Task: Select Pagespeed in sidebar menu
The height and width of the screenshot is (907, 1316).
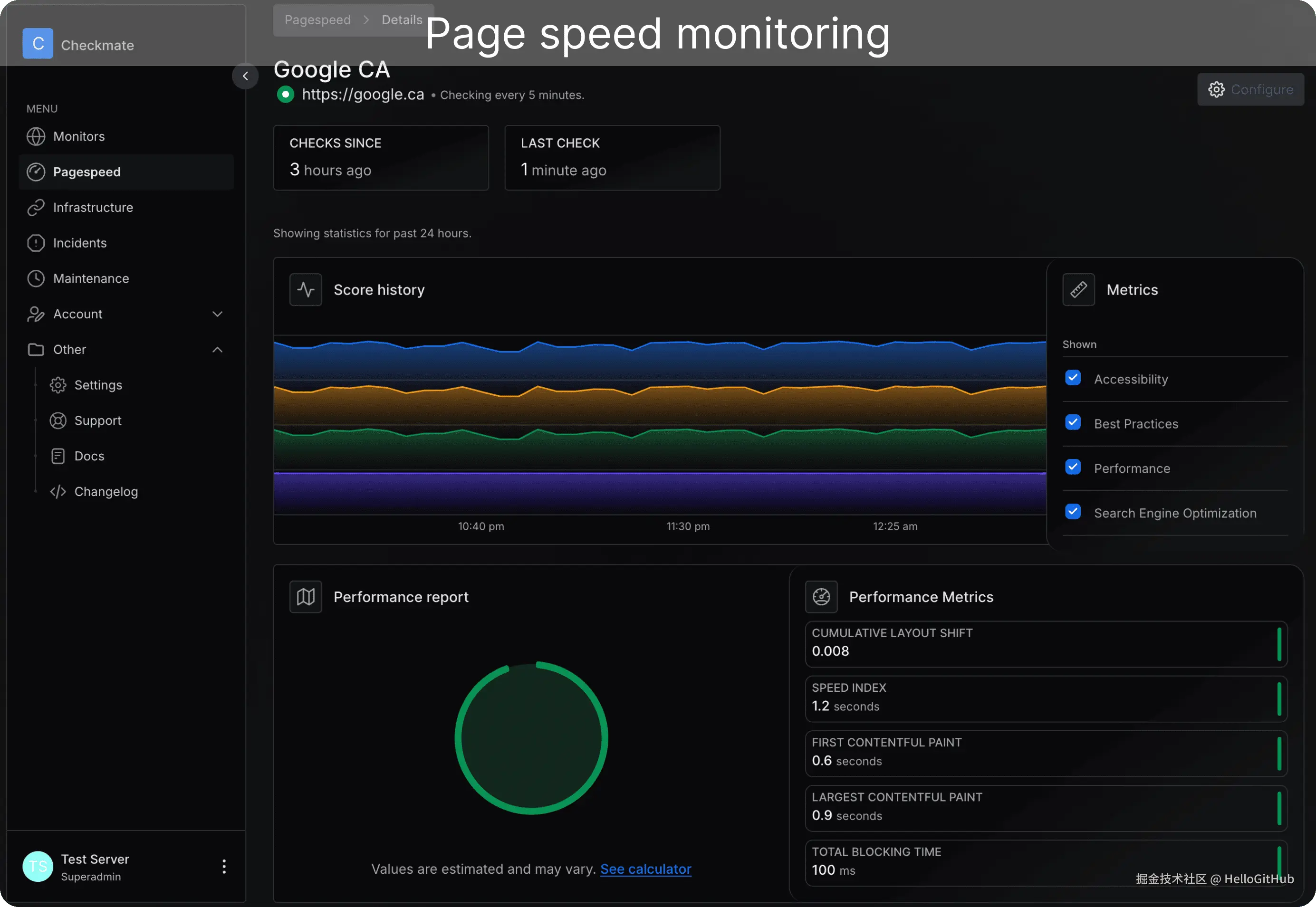Action: [86, 172]
